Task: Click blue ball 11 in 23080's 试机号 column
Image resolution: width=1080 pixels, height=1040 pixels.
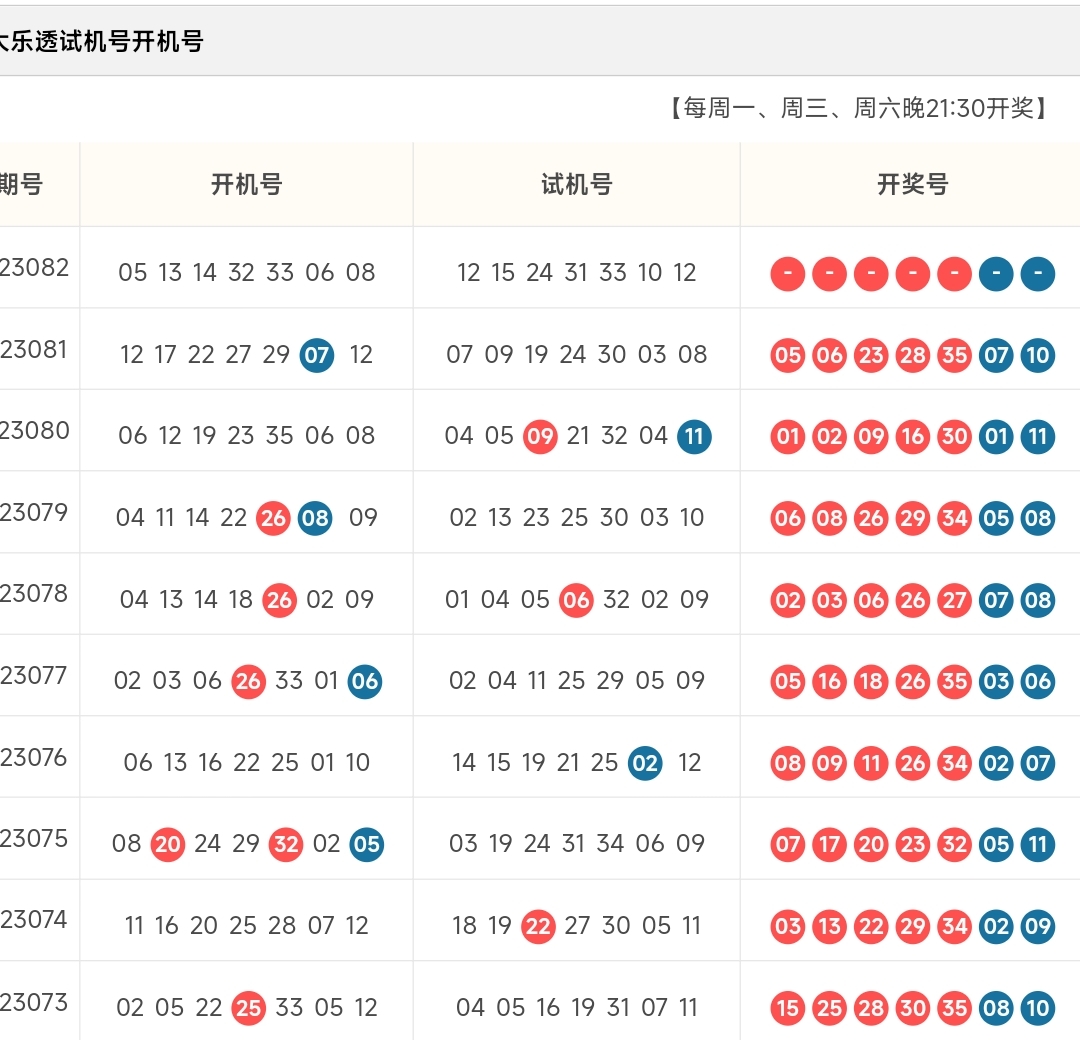Action: coord(694,437)
